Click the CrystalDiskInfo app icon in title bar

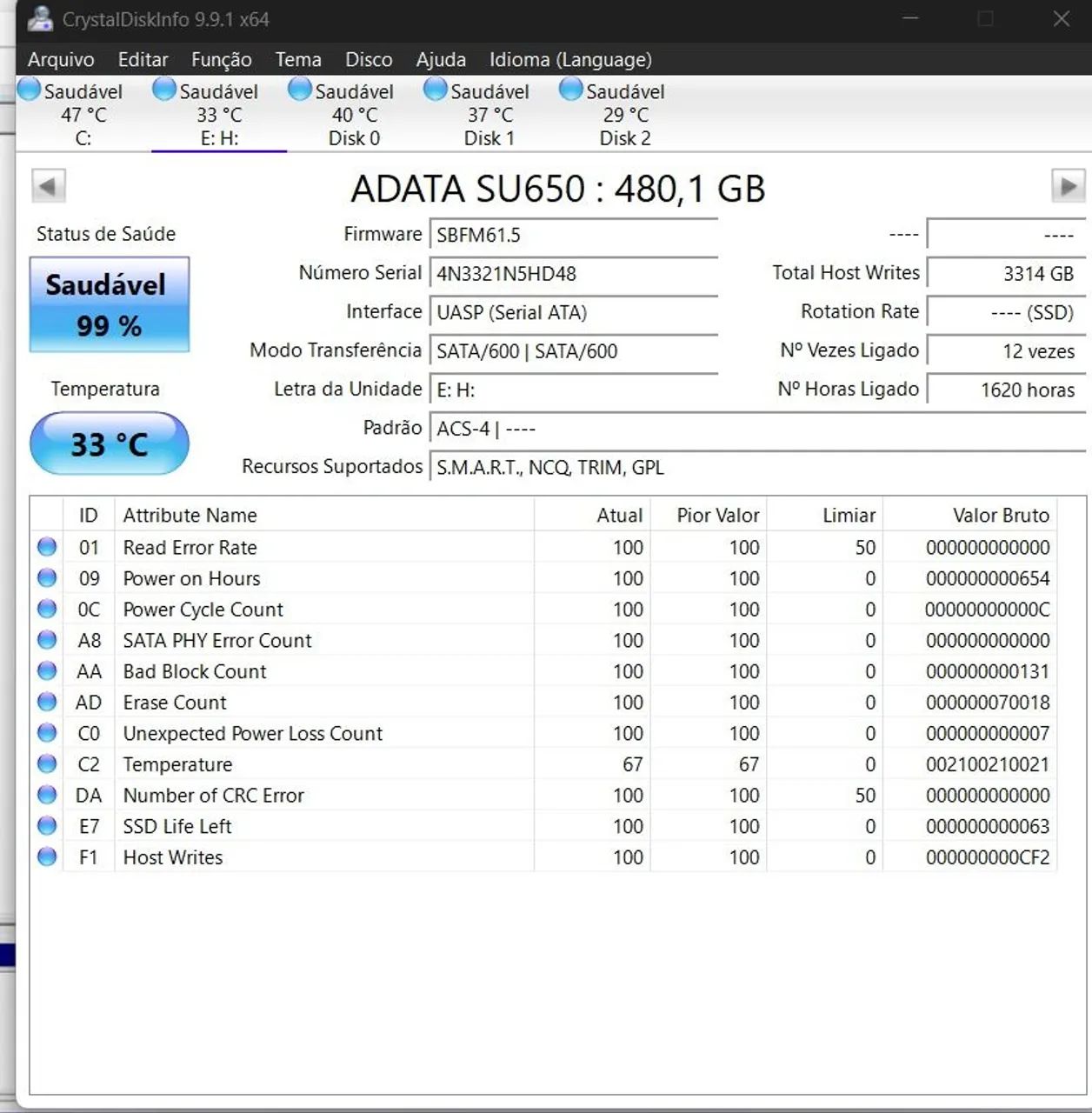40,18
